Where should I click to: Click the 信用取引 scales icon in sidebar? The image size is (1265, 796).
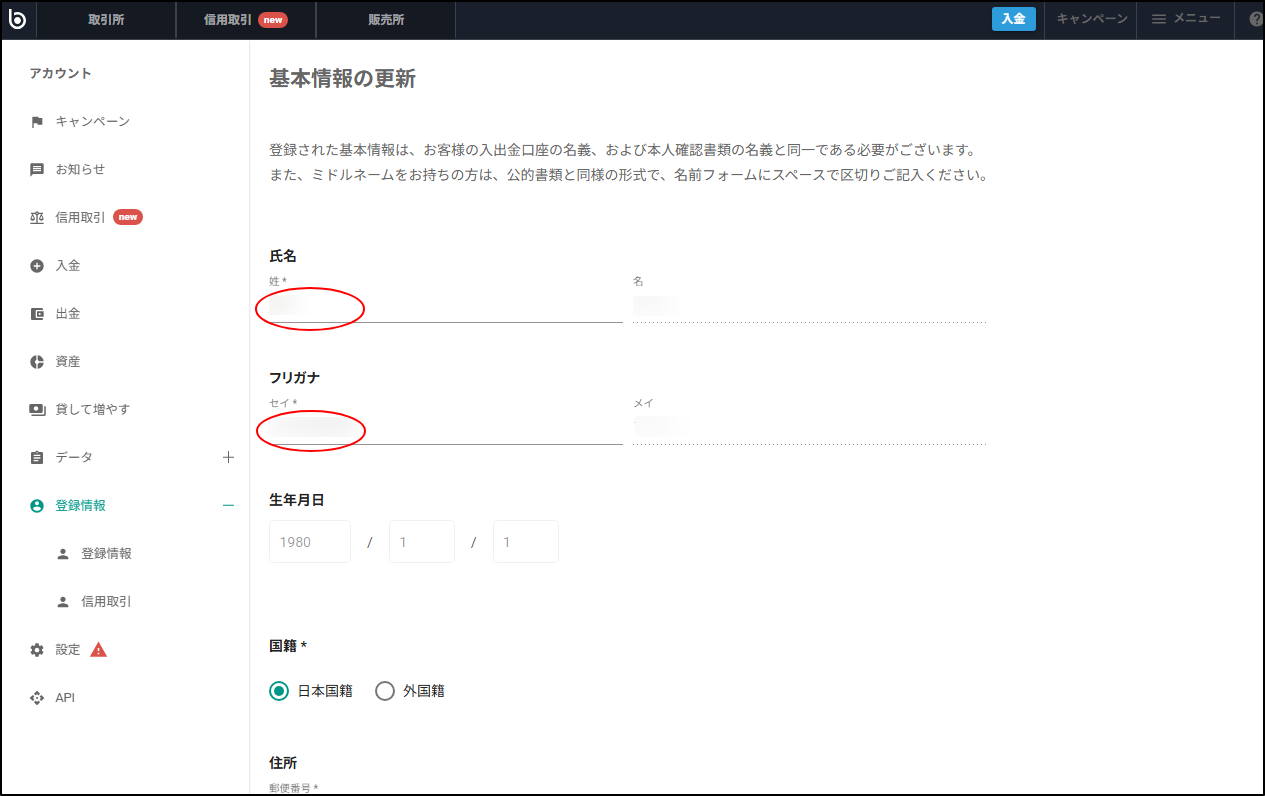click(x=37, y=218)
